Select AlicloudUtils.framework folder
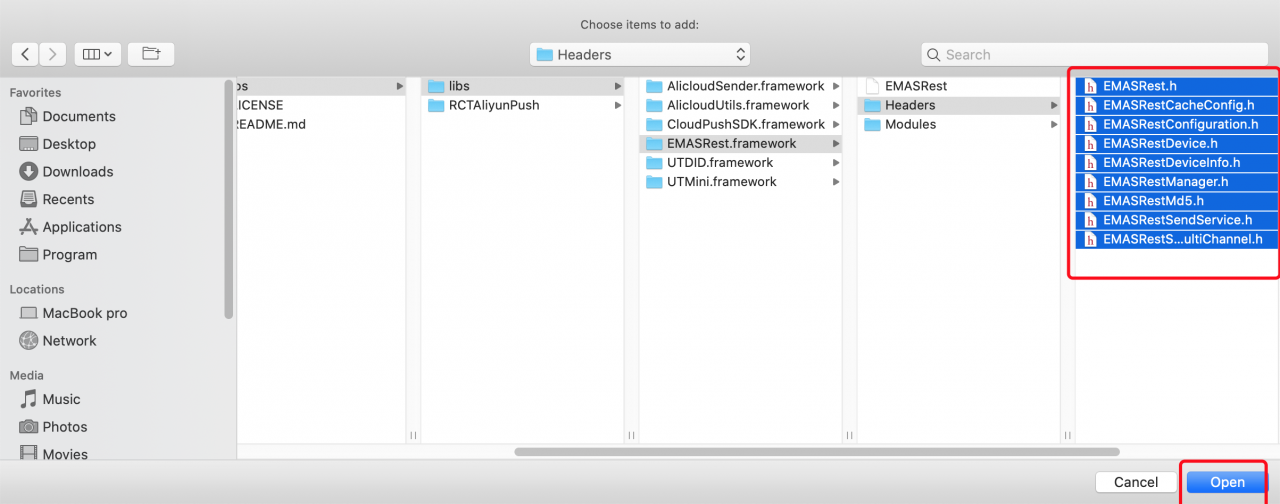 click(741, 105)
